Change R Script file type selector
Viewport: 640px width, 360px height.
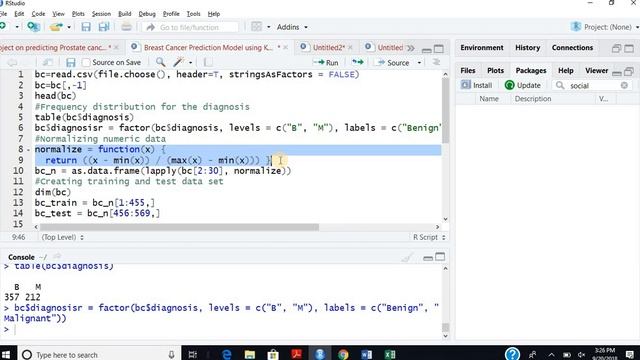429,237
